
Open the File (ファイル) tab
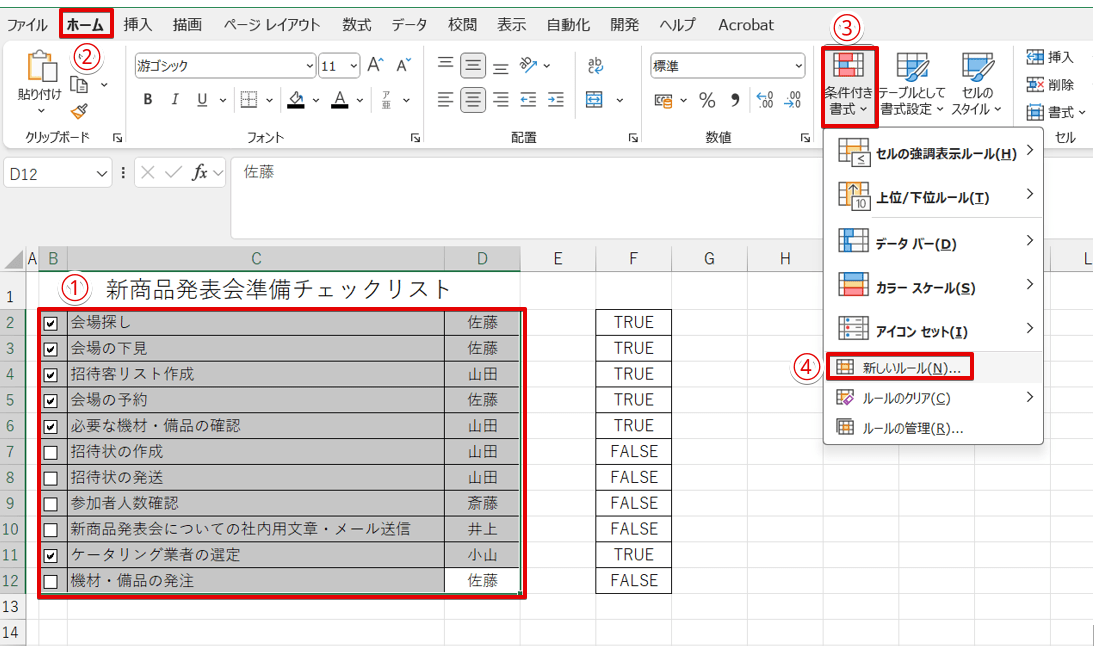[28, 25]
